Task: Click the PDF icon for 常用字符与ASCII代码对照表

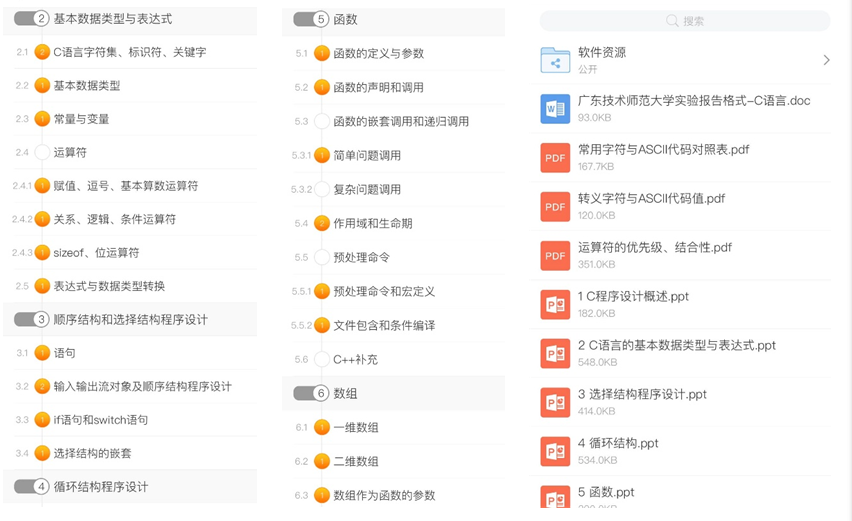Action: pos(555,158)
